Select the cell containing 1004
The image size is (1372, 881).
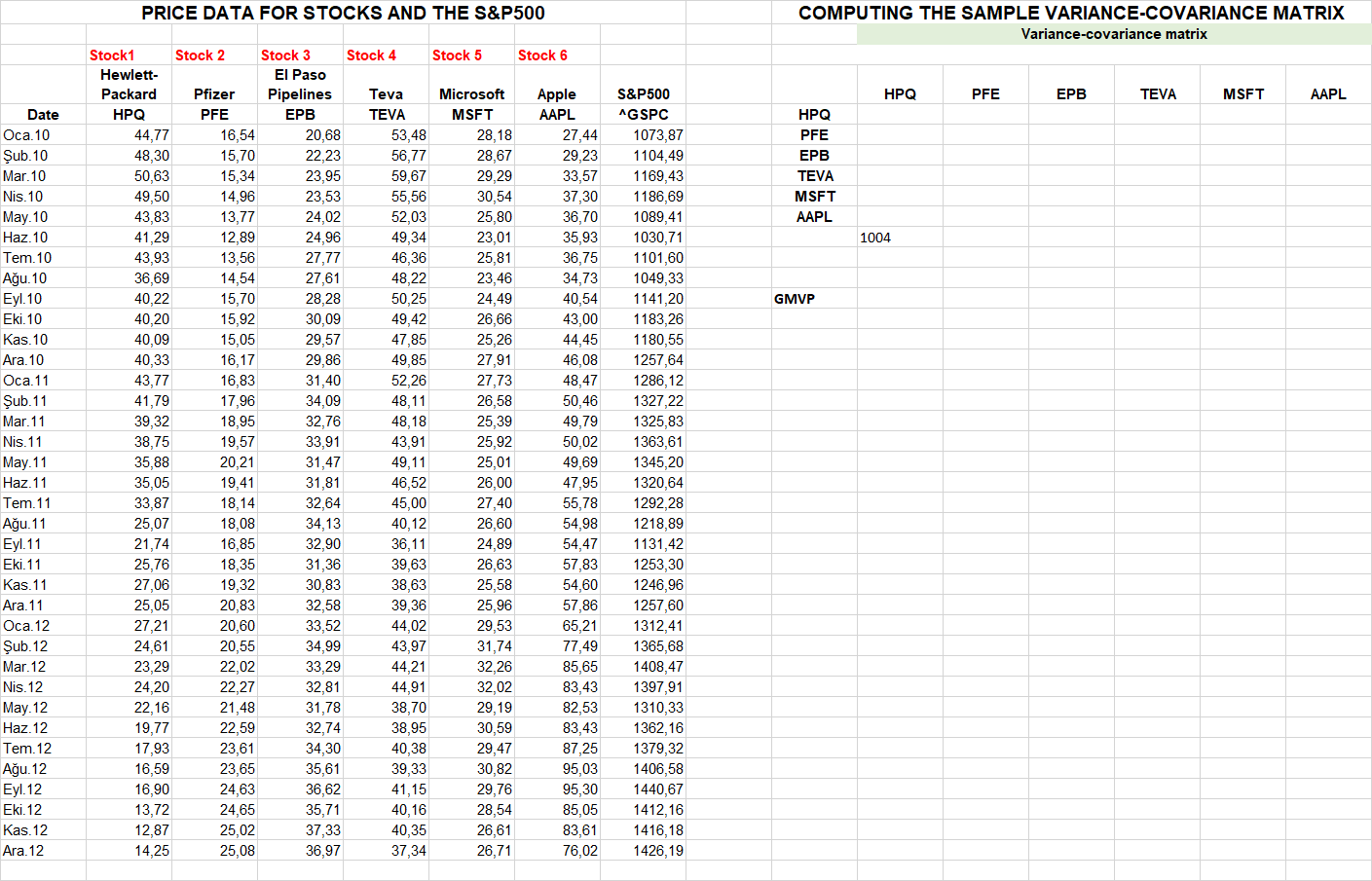[x=875, y=237]
